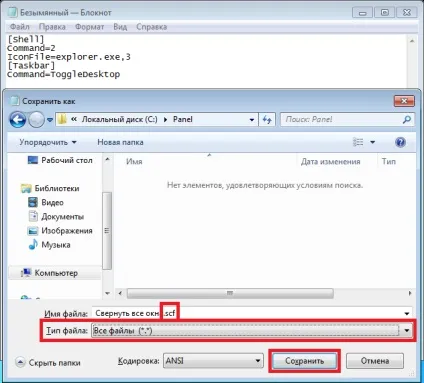Collapse folders with Скрыть папки
Screen dimensions: 424x383
click(x=48, y=362)
